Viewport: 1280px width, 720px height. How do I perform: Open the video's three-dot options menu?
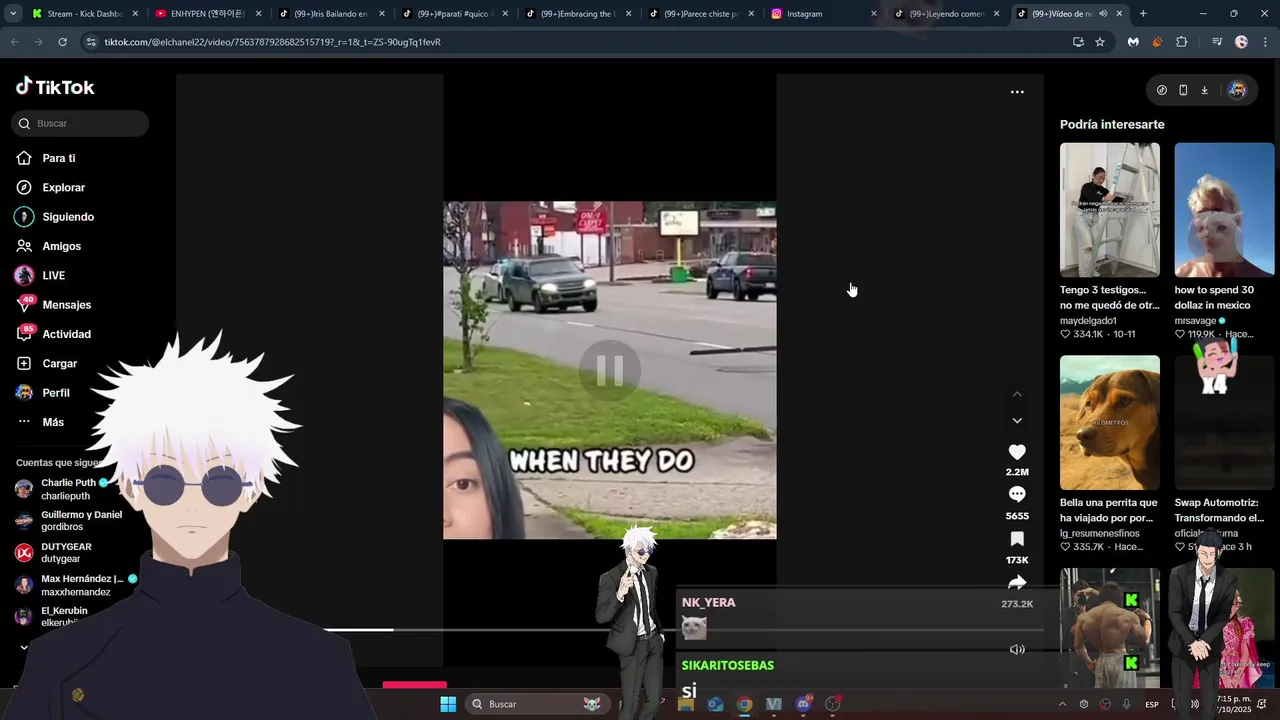[x=1017, y=92]
